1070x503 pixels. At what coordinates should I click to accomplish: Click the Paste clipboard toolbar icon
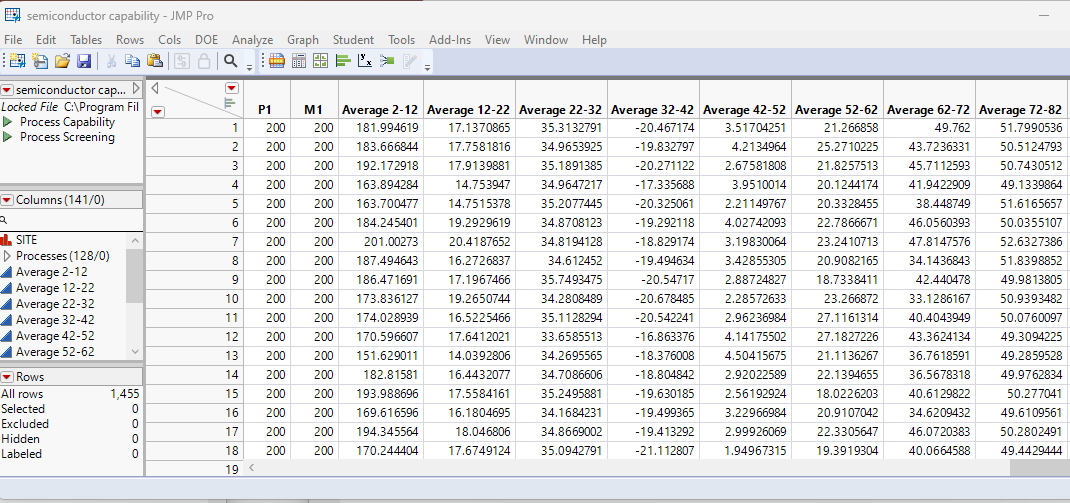click(155, 61)
